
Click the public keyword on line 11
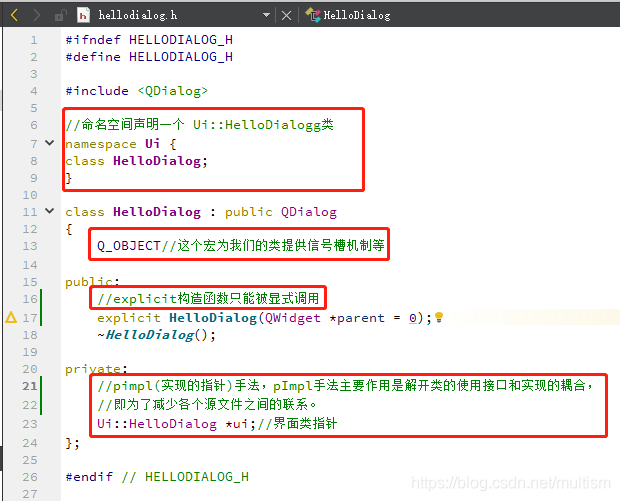tap(249, 212)
